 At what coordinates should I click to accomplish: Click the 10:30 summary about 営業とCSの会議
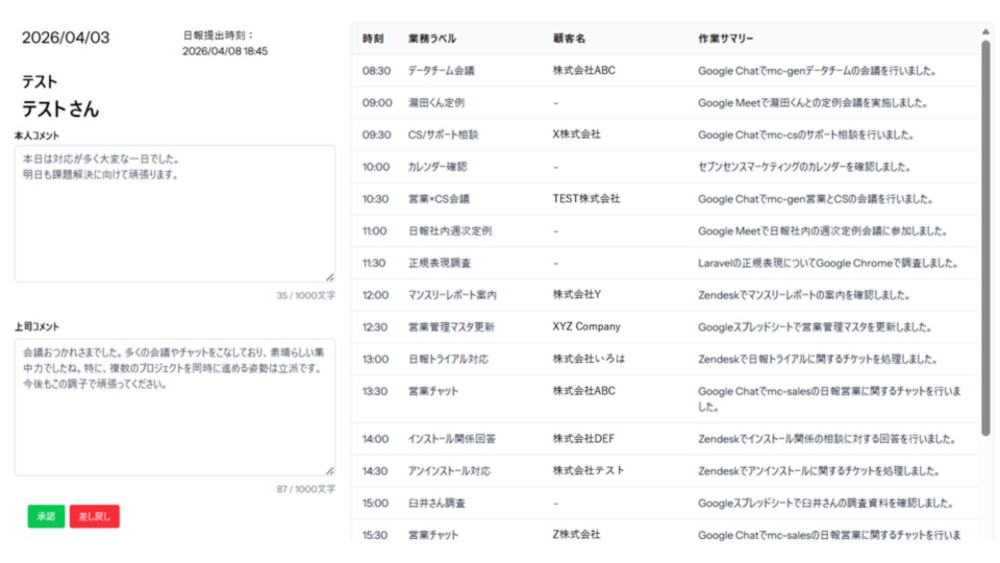[x=815, y=199]
